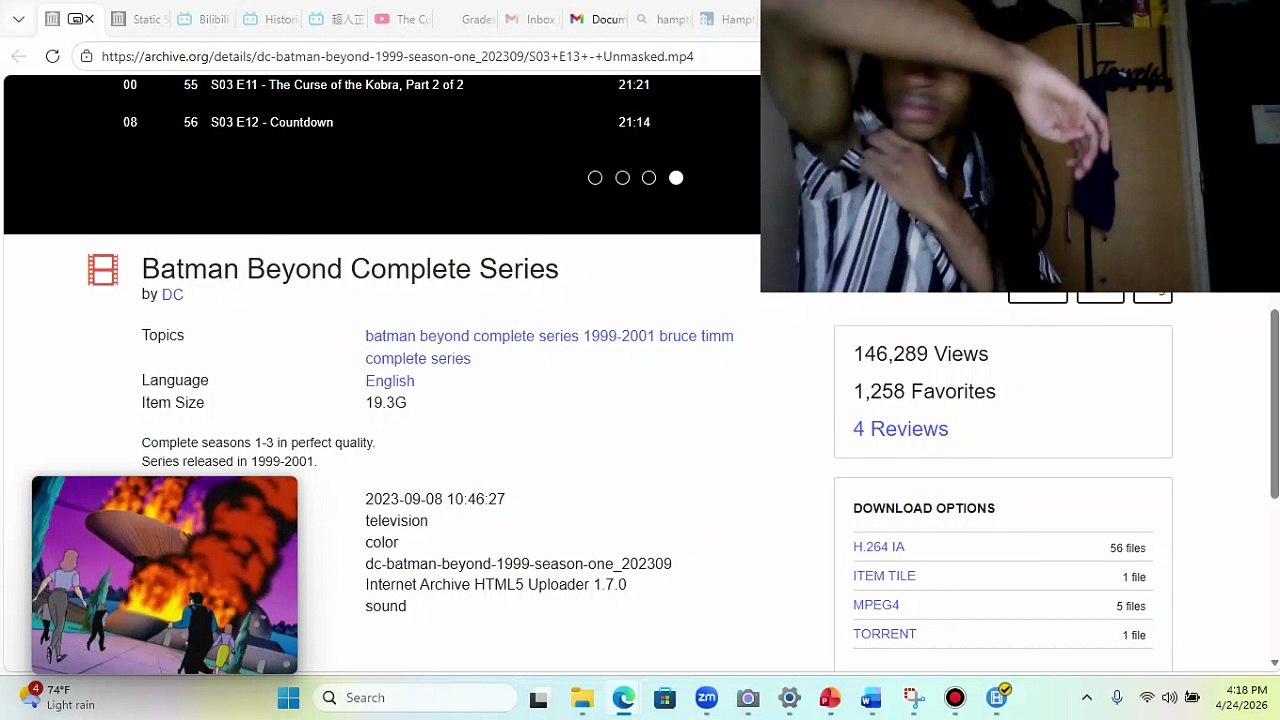Open Microsoft Store from taskbar
This screenshot has width=1280, height=720.
[x=665, y=698]
